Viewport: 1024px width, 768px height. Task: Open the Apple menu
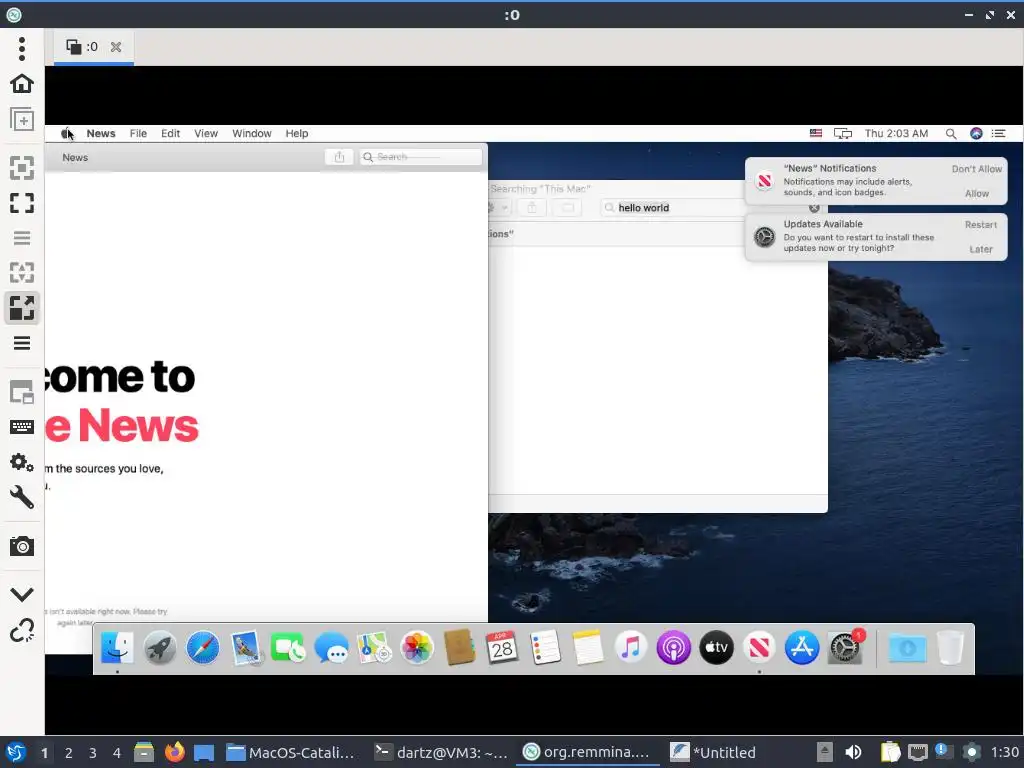(x=66, y=133)
